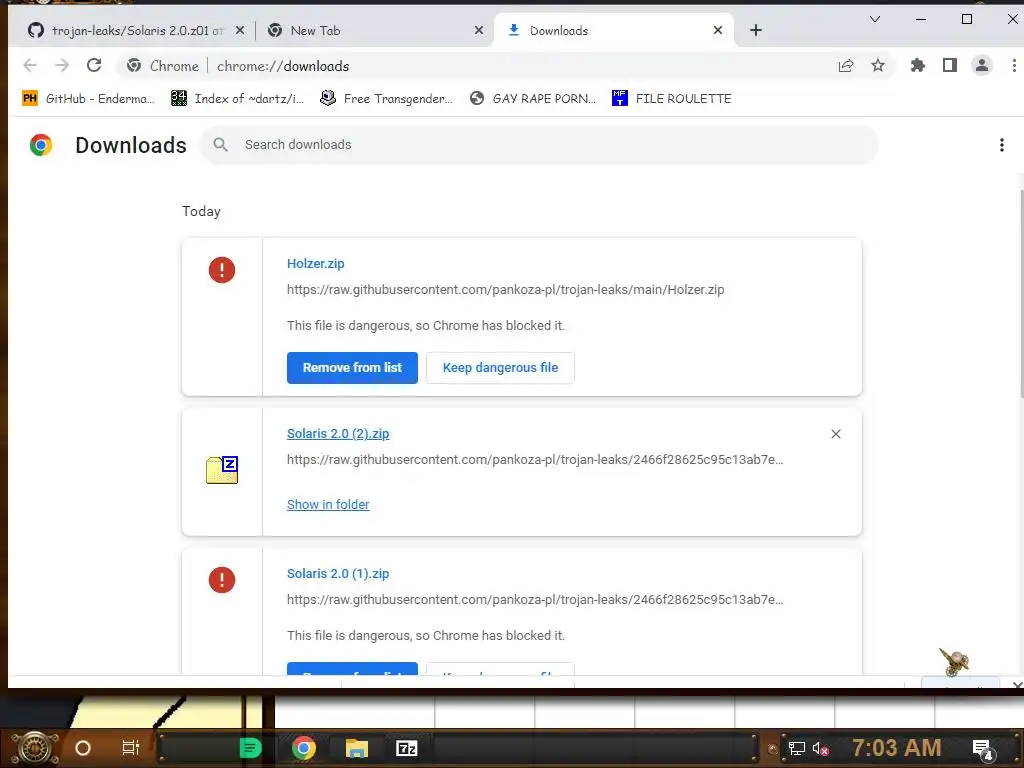
Task: Switch to the New Tab tab
Action: [315, 30]
